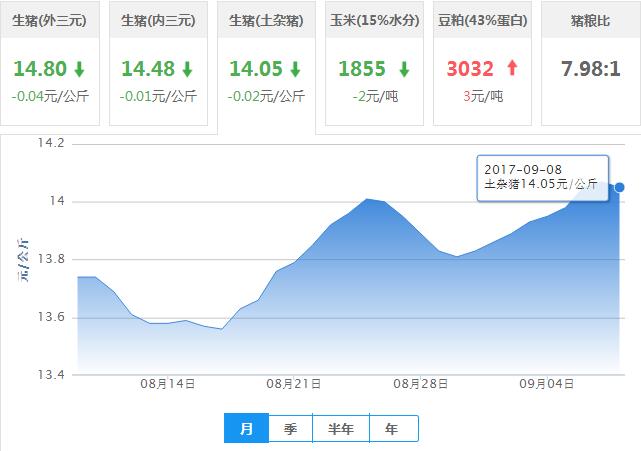Viewport: 641px width, 451px height.
Task: Click the green down arrow beside 1855
Action: point(403,70)
